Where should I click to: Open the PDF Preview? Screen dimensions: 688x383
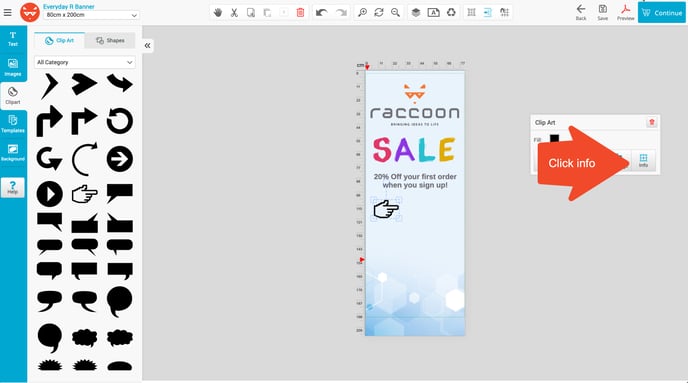coord(626,12)
